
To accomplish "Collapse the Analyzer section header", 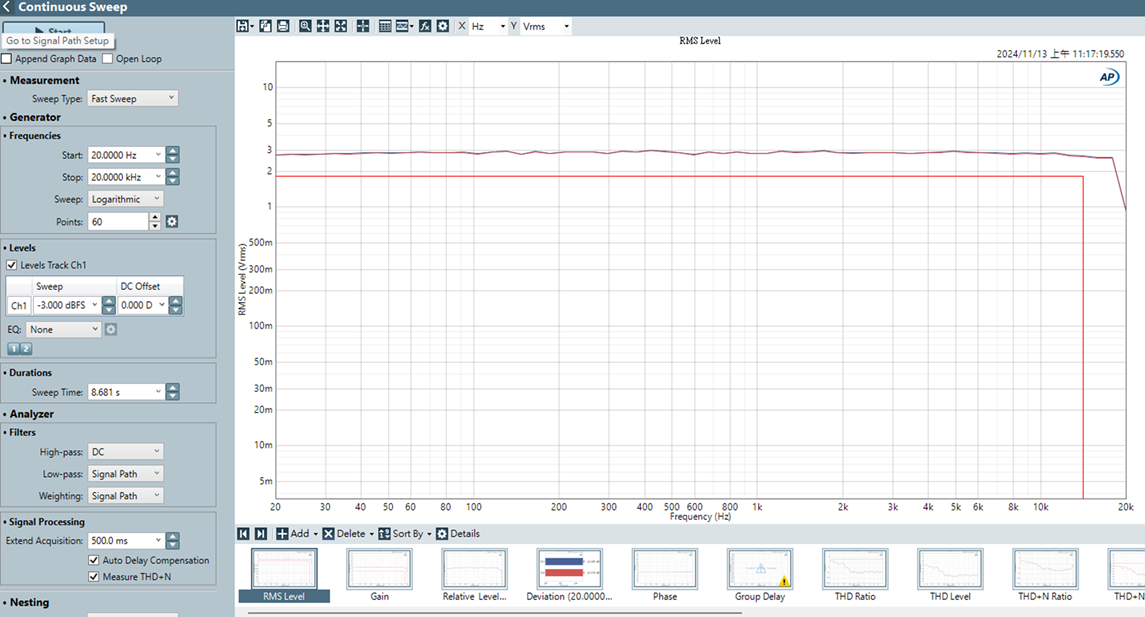I will point(31,413).
